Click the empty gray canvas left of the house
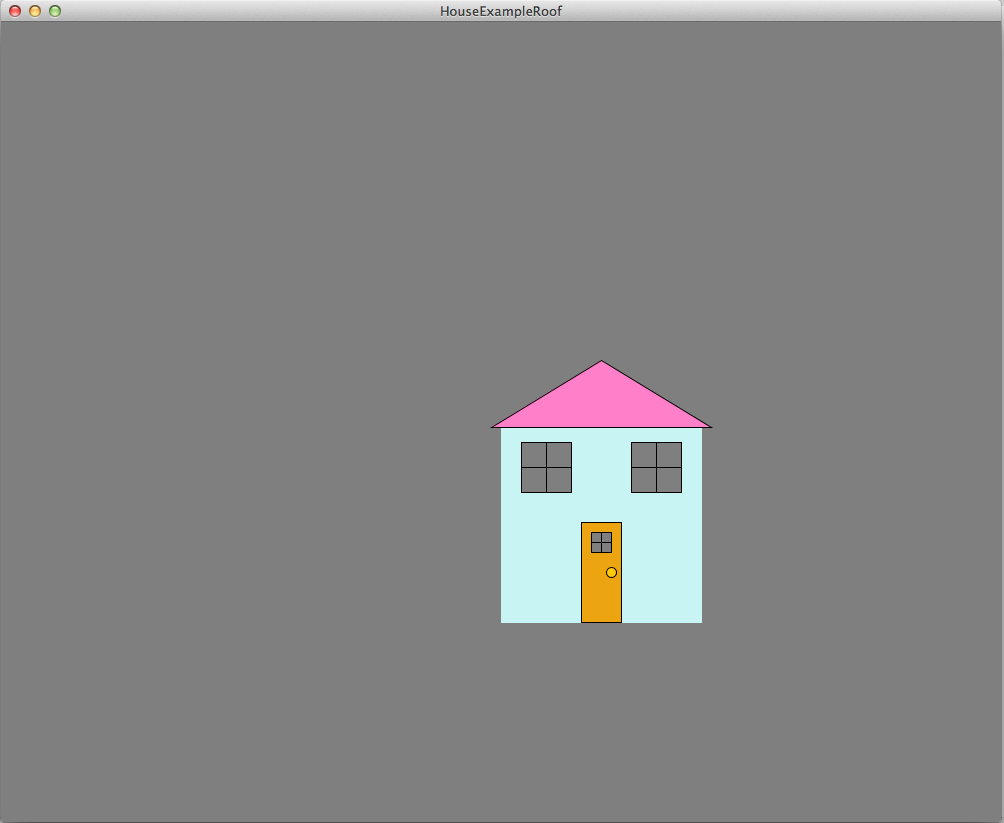The width and height of the screenshot is (1004, 823). click(x=250, y=450)
